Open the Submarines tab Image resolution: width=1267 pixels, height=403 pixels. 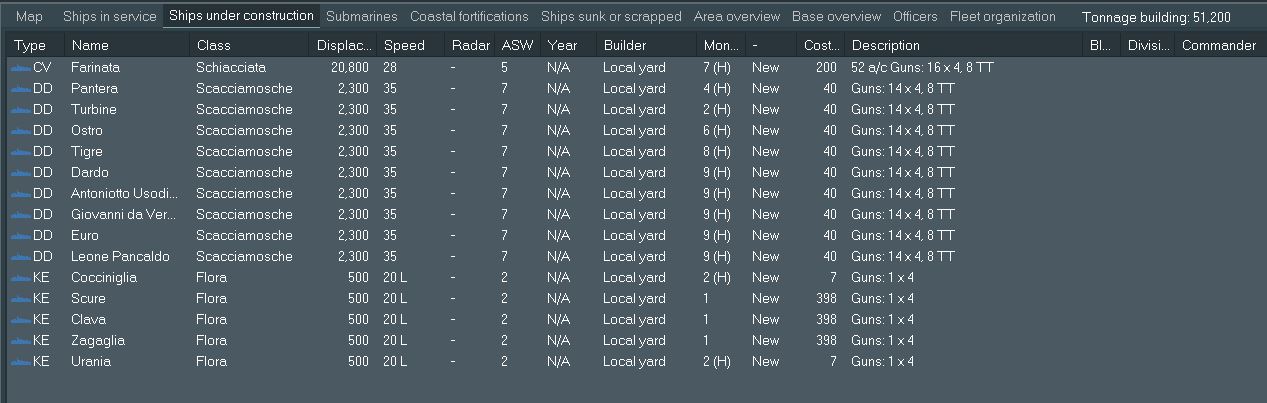pyautogui.click(x=361, y=17)
